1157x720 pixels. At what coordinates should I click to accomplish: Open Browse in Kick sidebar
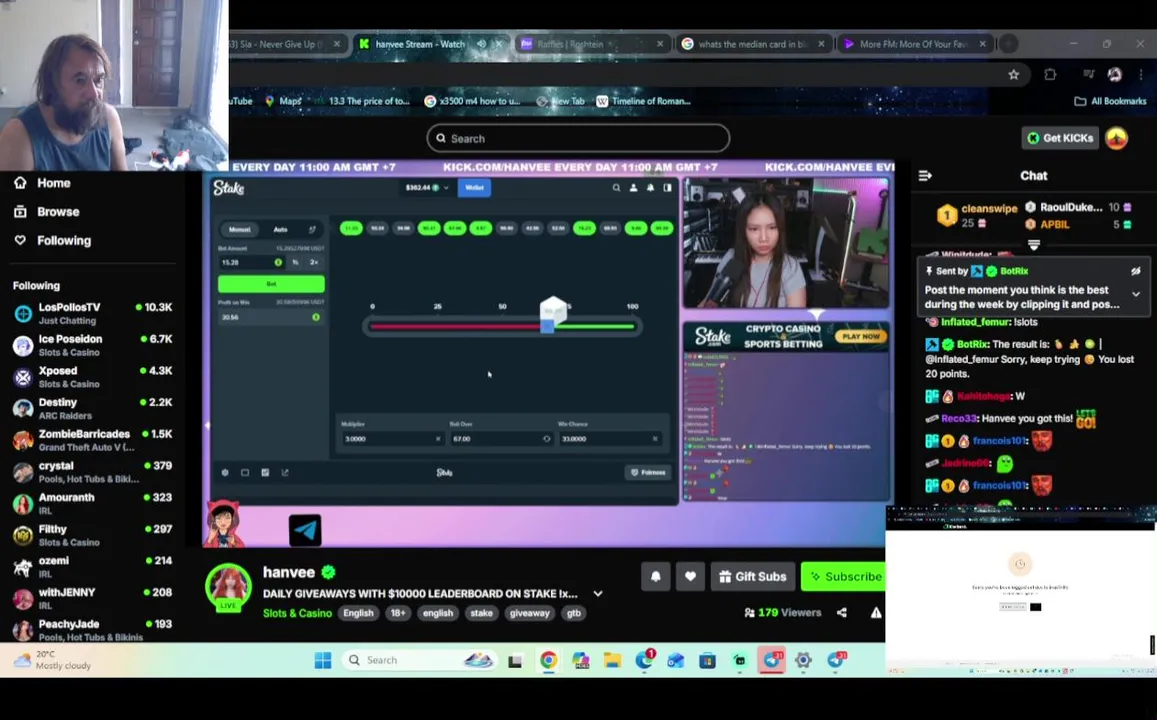click(46, 212)
